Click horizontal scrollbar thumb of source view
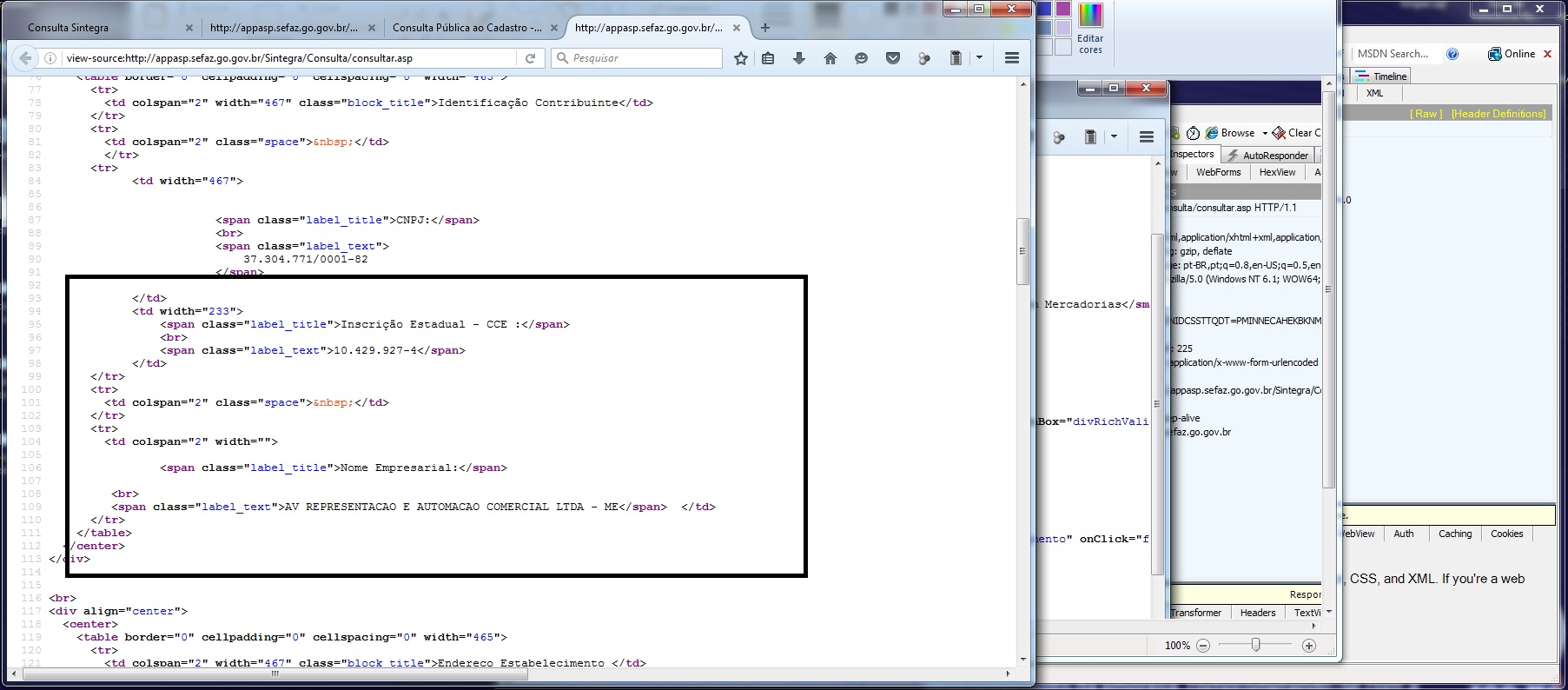 click(275, 673)
